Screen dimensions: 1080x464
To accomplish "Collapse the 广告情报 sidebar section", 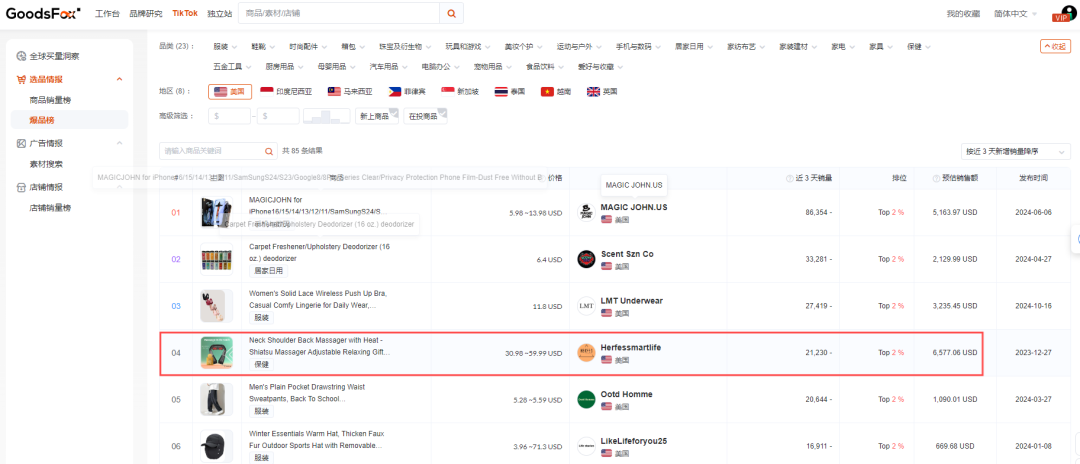I will 119,143.
